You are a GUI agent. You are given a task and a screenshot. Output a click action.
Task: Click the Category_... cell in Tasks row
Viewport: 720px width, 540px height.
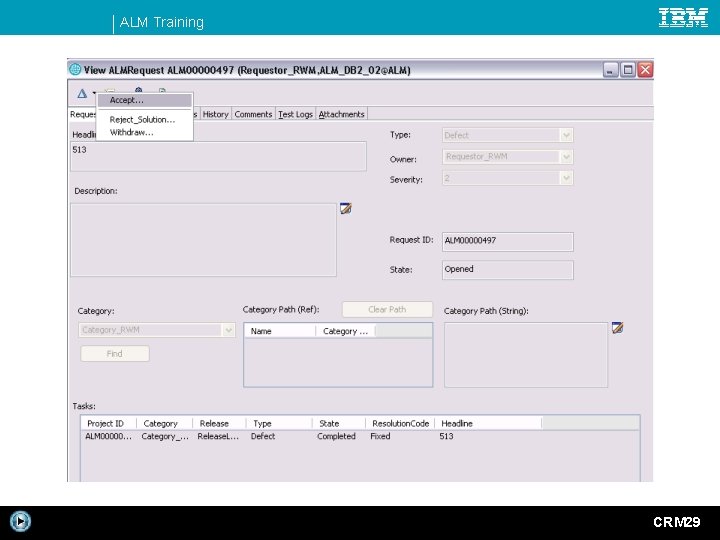coord(165,436)
